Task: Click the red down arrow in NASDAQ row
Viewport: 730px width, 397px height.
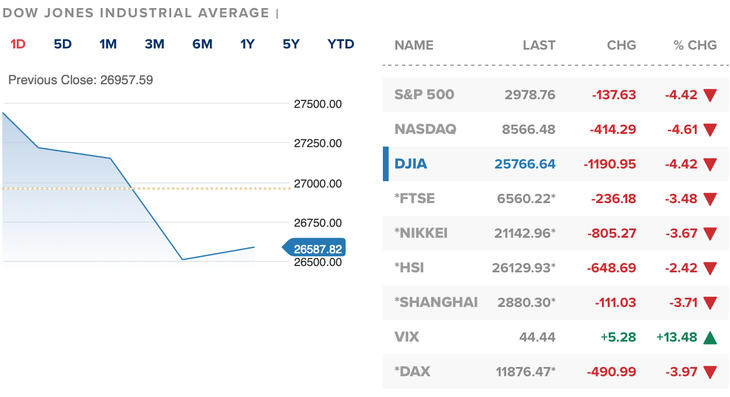Action: tap(710, 130)
